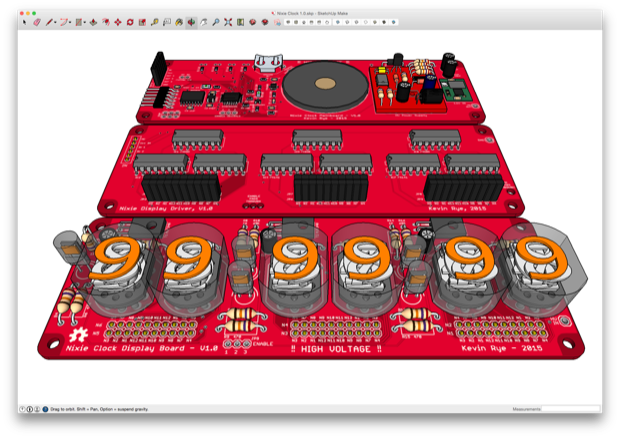This screenshot has width=620, height=438.
Task: Select the Push/Pull tool
Action: [93, 23]
